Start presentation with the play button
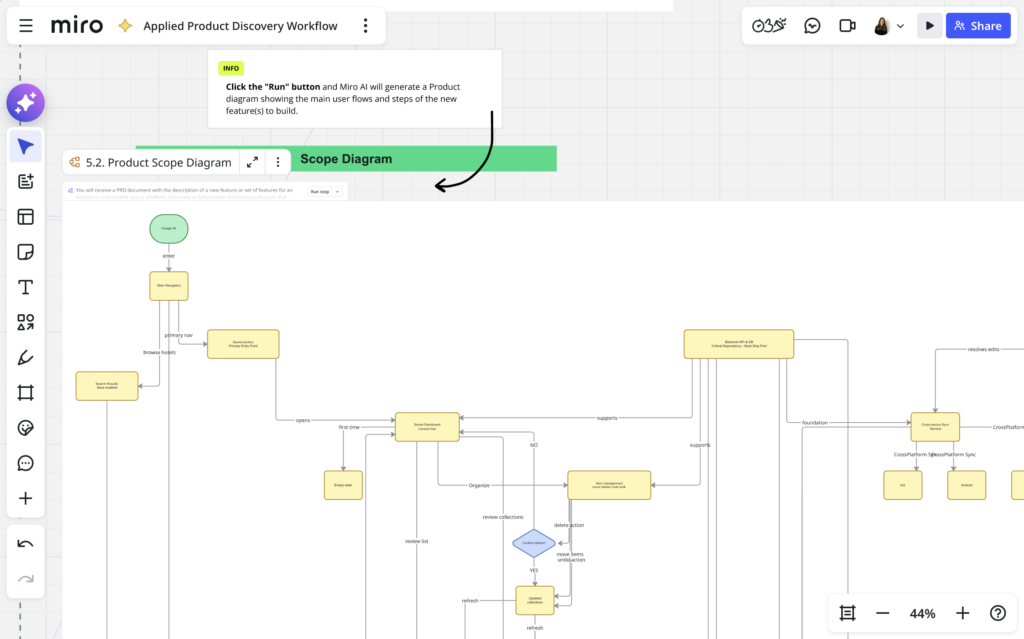The image size is (1024, 639). [929, 25]
